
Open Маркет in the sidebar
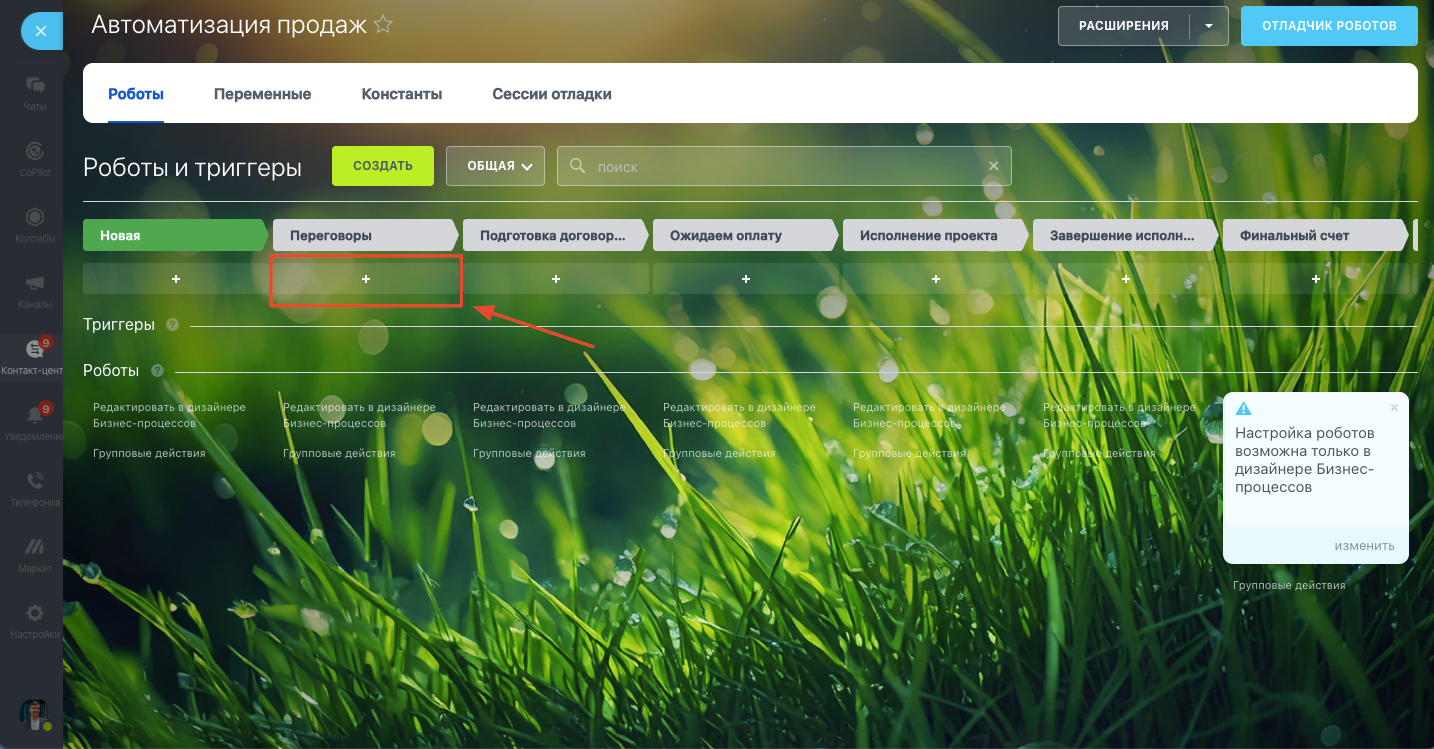click(35, 554)
